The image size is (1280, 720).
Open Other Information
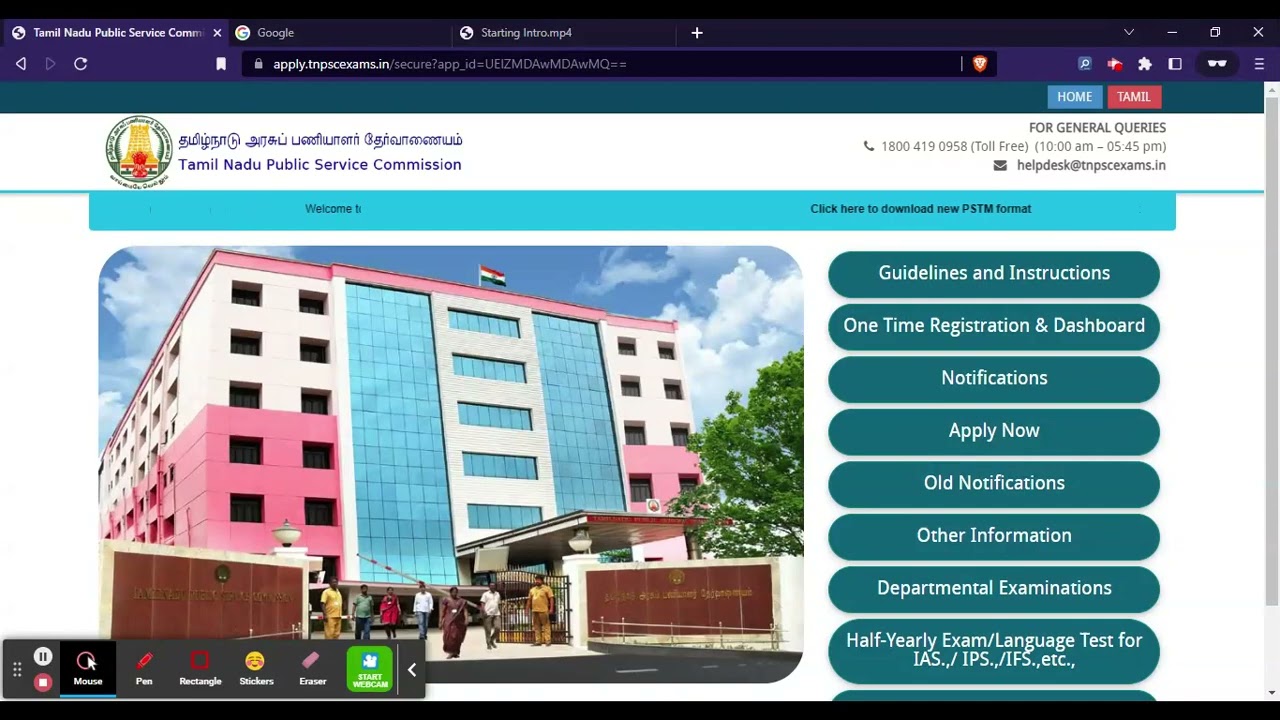(x=994, y=536)
